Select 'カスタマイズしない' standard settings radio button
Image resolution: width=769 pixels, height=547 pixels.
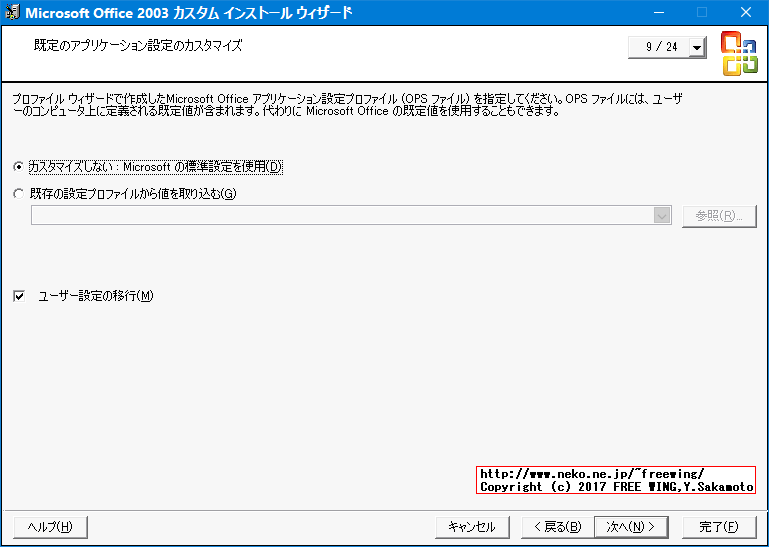pyautogui.click(x=19, y=167)
